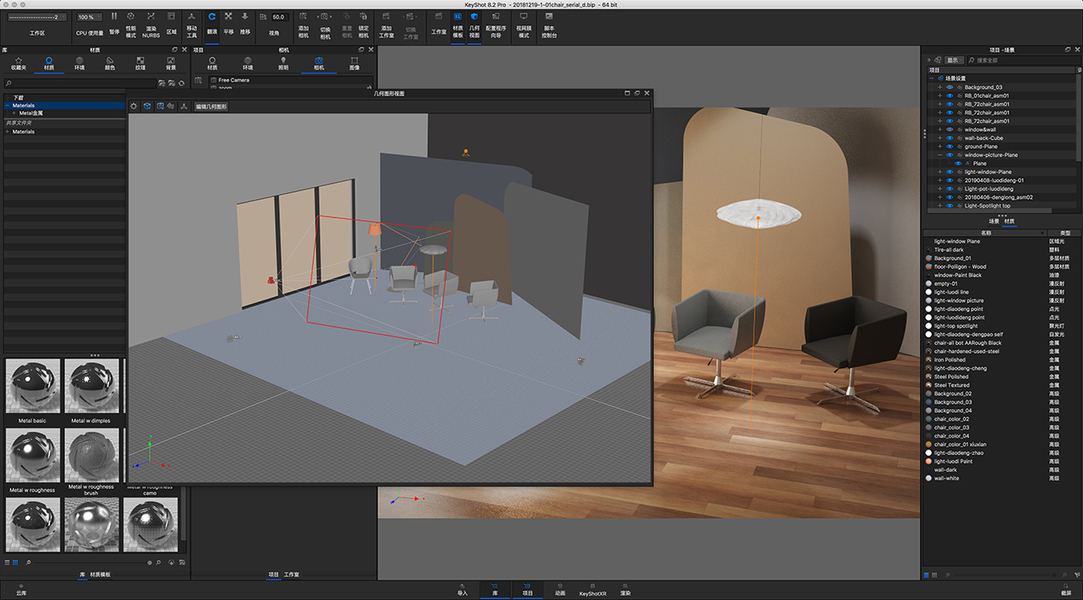Toggle visibility of window&wall item
1083x600 pixels.
(x=949, y=129)
